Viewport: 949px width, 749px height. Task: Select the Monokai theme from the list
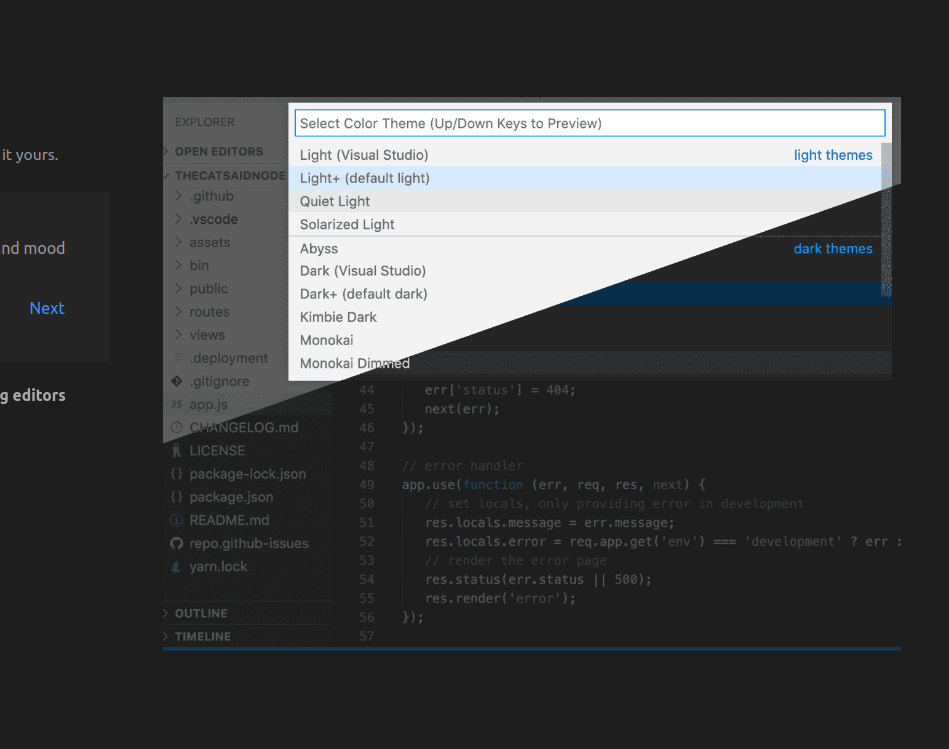click(330, 339)
